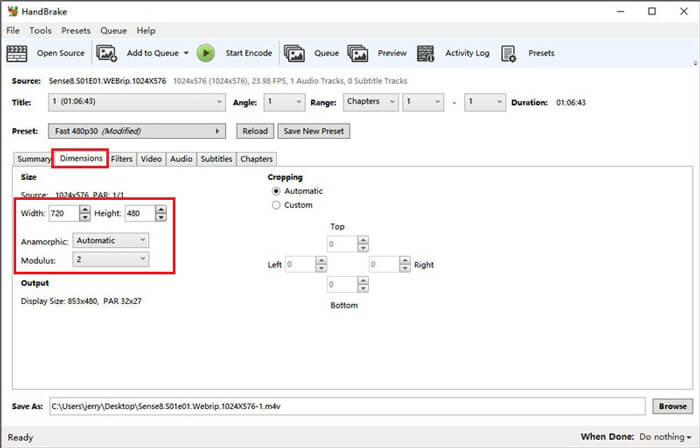
Task: Click the Height input field
Action: pos(140,213)
